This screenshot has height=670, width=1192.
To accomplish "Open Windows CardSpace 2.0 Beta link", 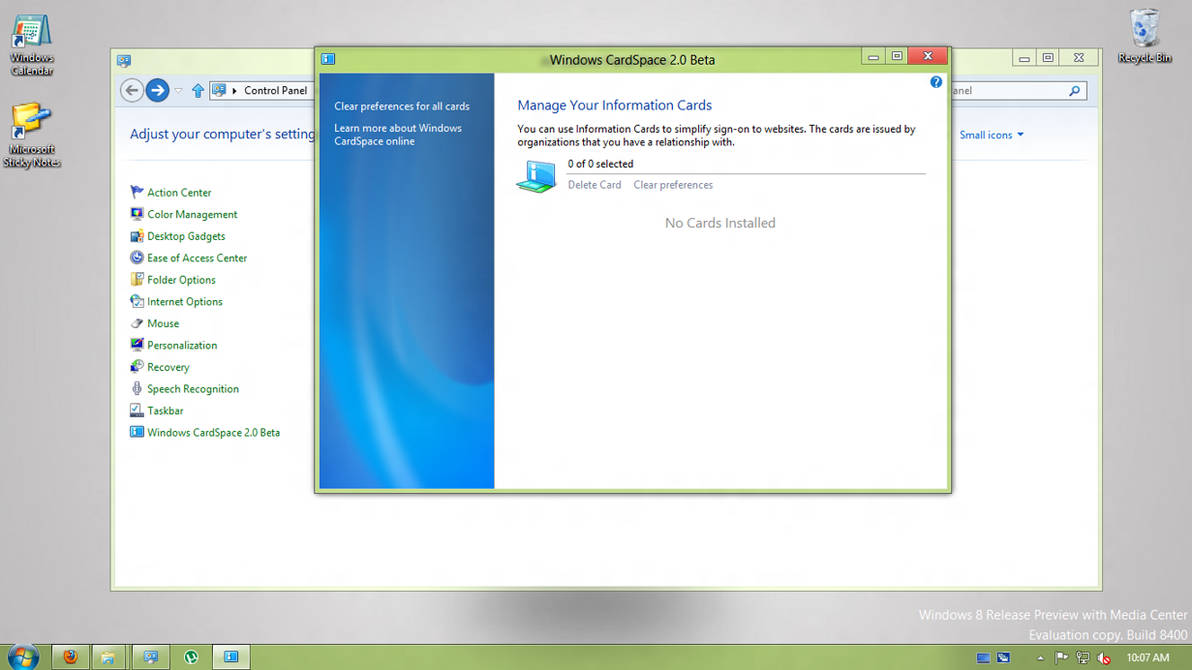I will click(214, 432).
